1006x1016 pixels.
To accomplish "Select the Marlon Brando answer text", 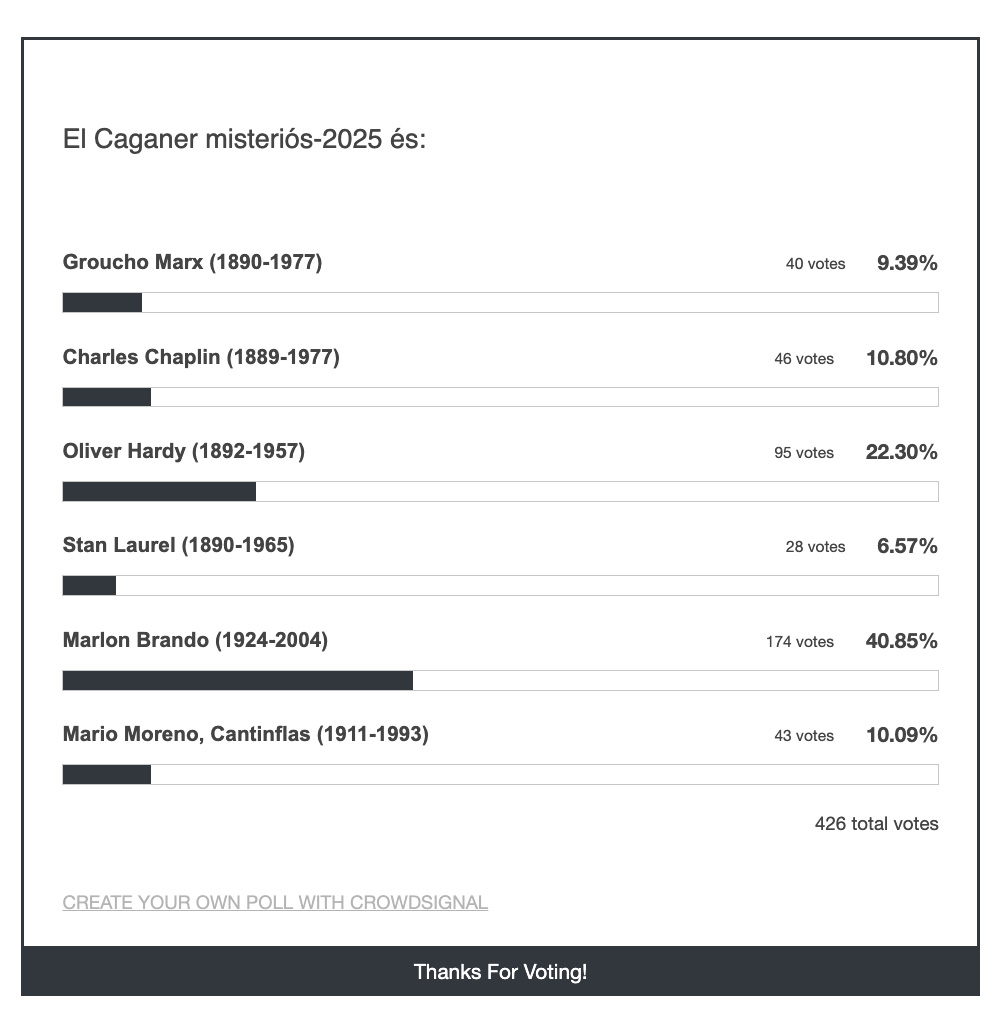I will tap(195, 640).
